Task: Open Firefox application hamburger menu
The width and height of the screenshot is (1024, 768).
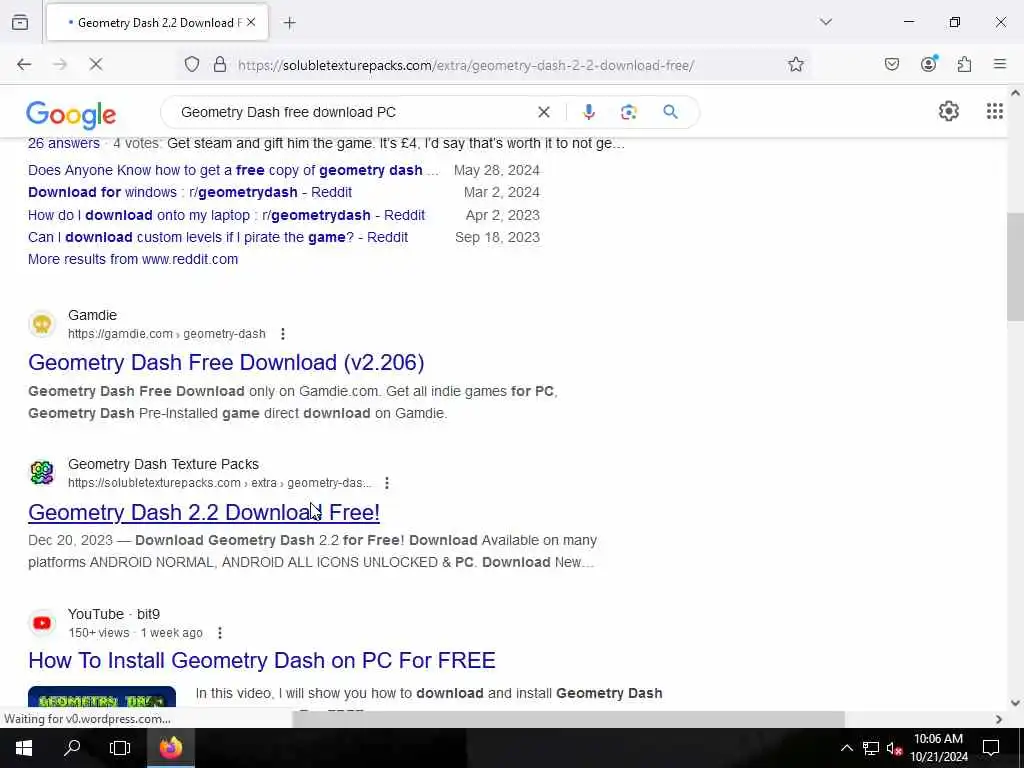Action: click(999, 64)
